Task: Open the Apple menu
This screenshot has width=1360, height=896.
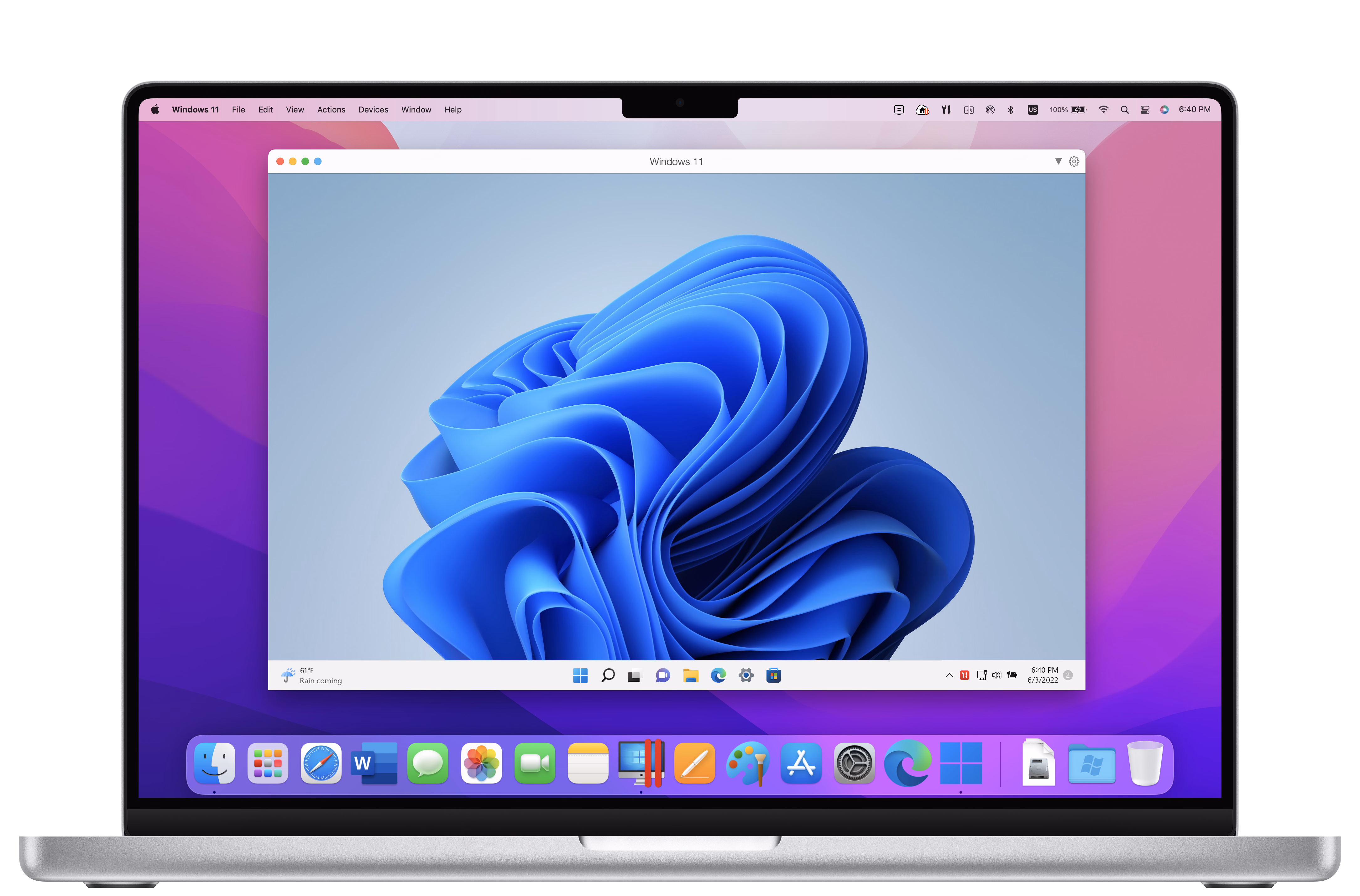Action: 155,110
